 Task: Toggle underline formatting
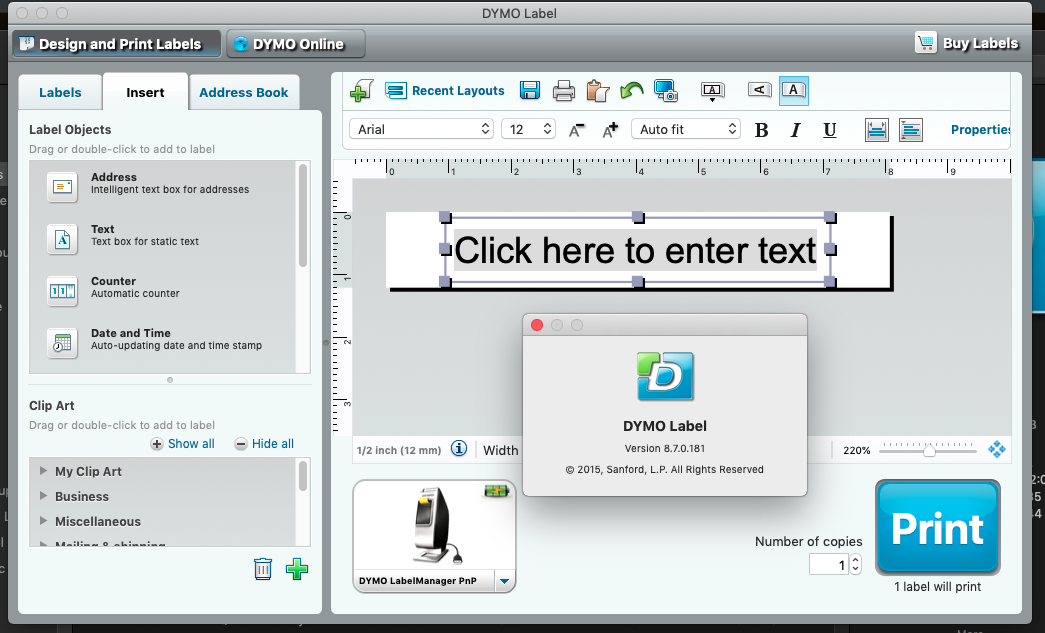pyautogui.click(x=830, y=130)
